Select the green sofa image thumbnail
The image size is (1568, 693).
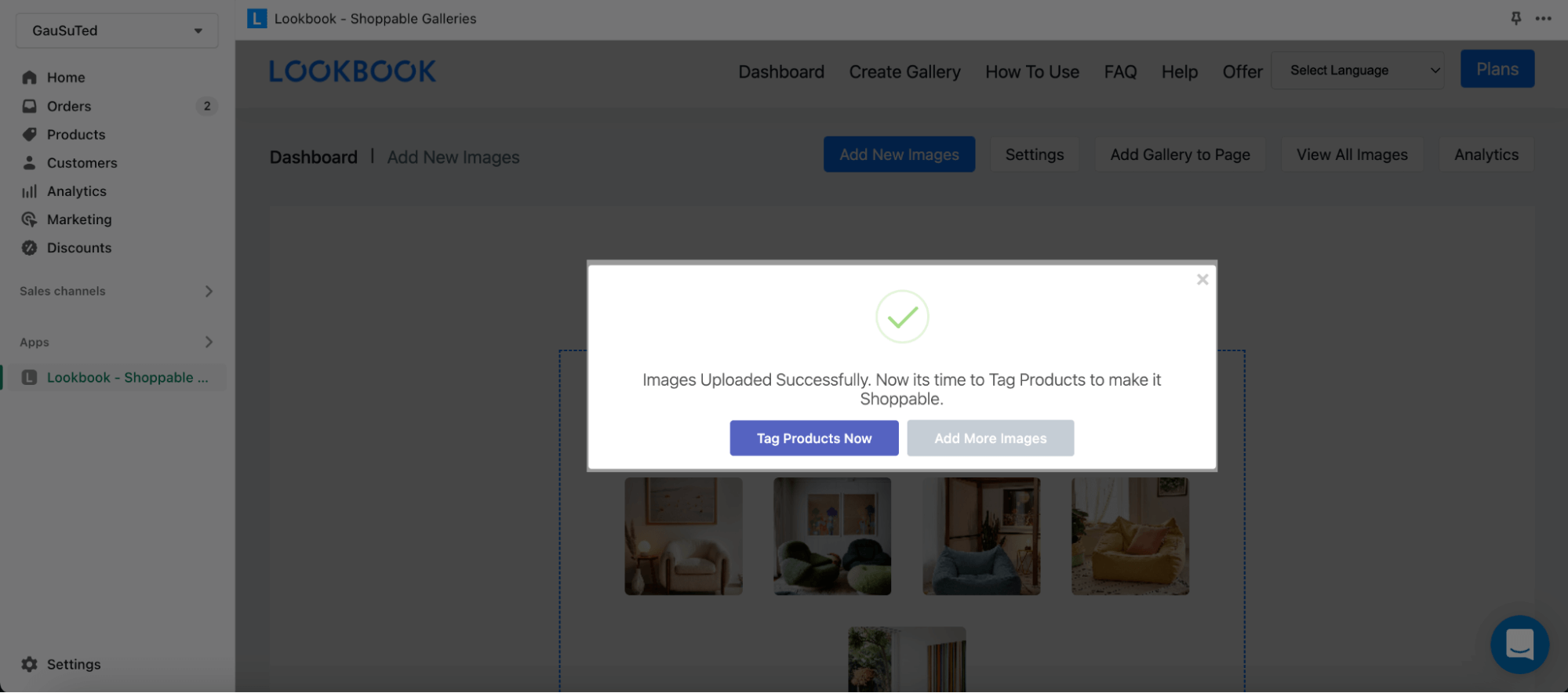(832, 536)
